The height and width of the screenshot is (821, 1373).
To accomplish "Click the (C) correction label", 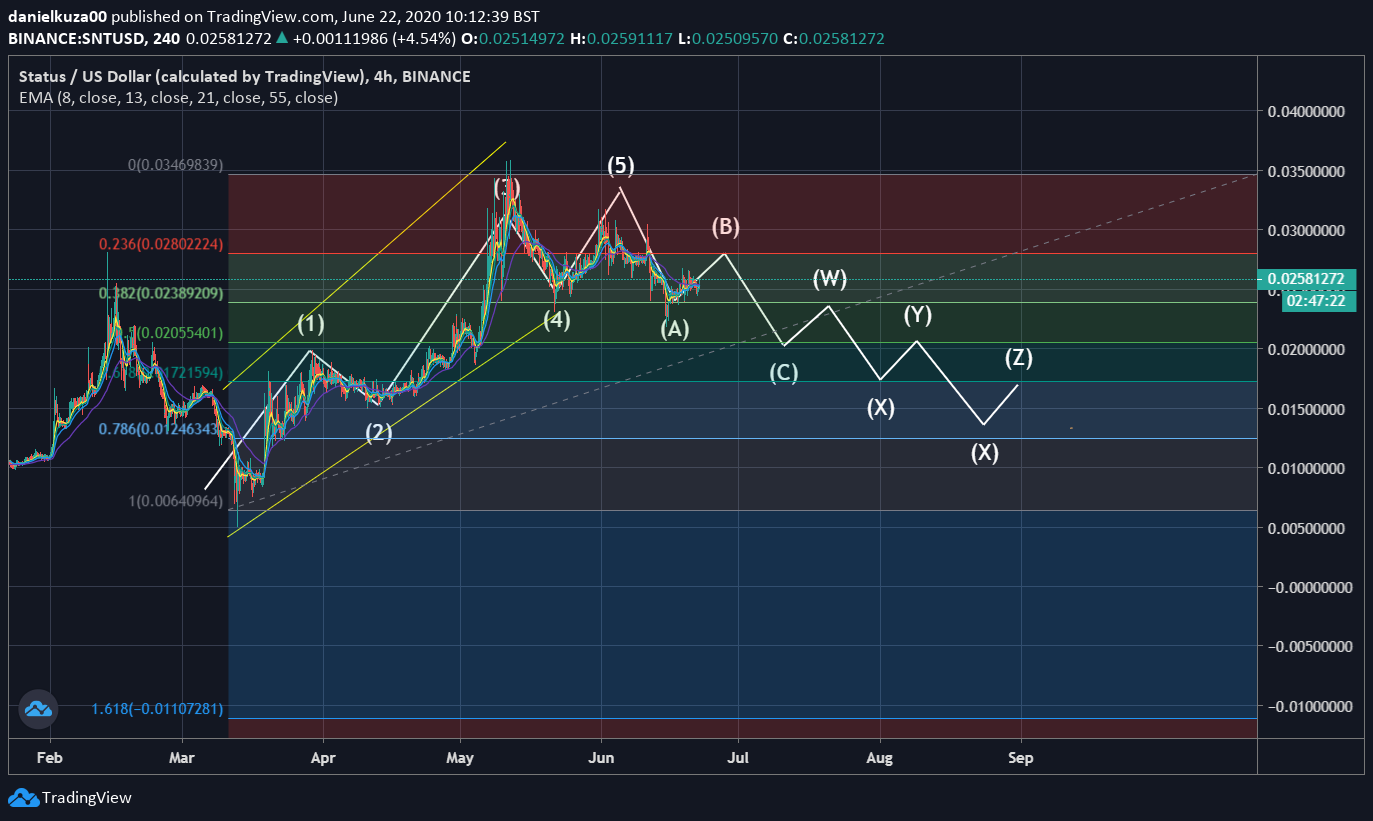I will [x=783, y=373].
